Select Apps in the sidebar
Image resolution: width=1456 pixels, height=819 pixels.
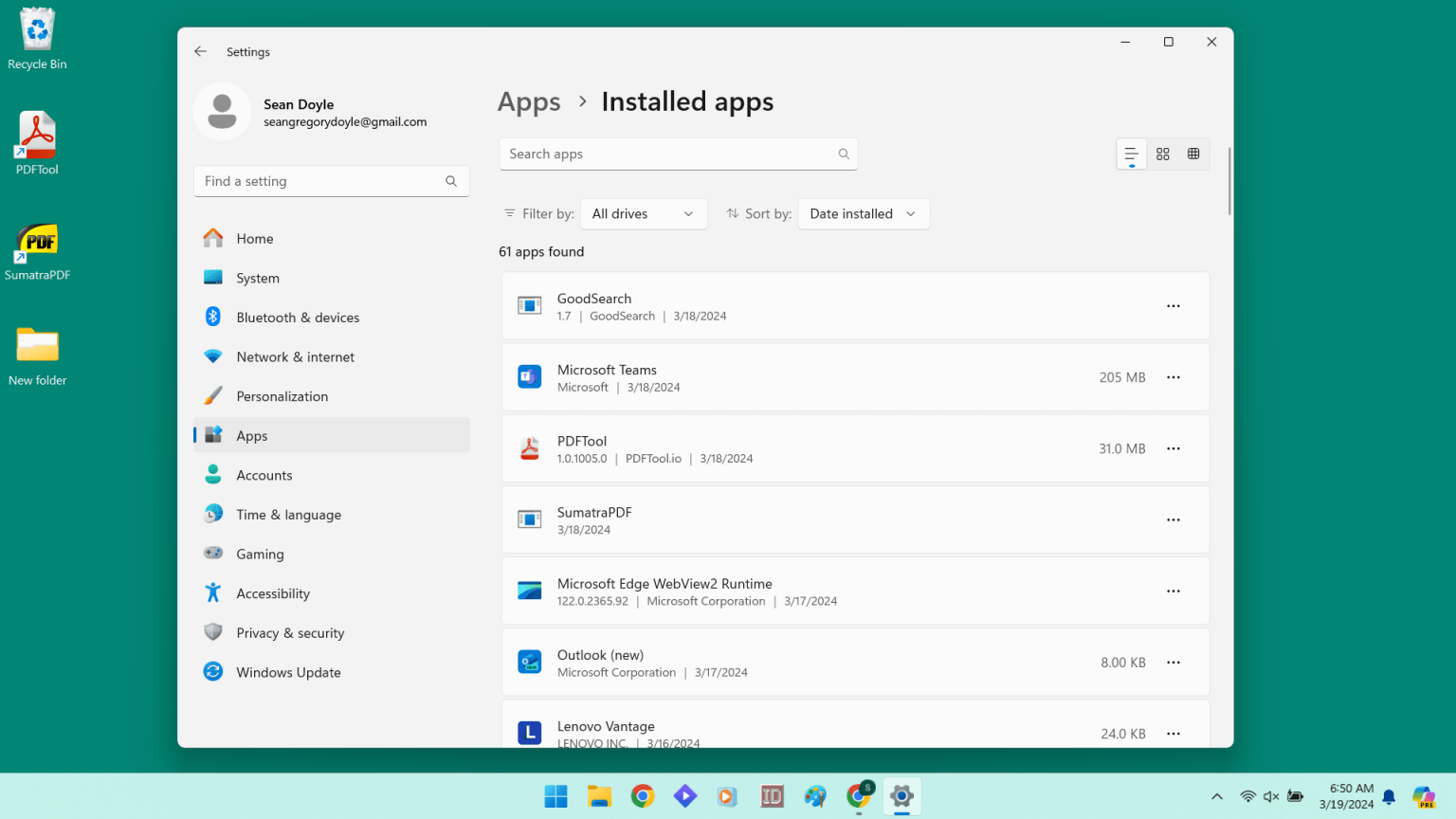click(x=332, y=436)
